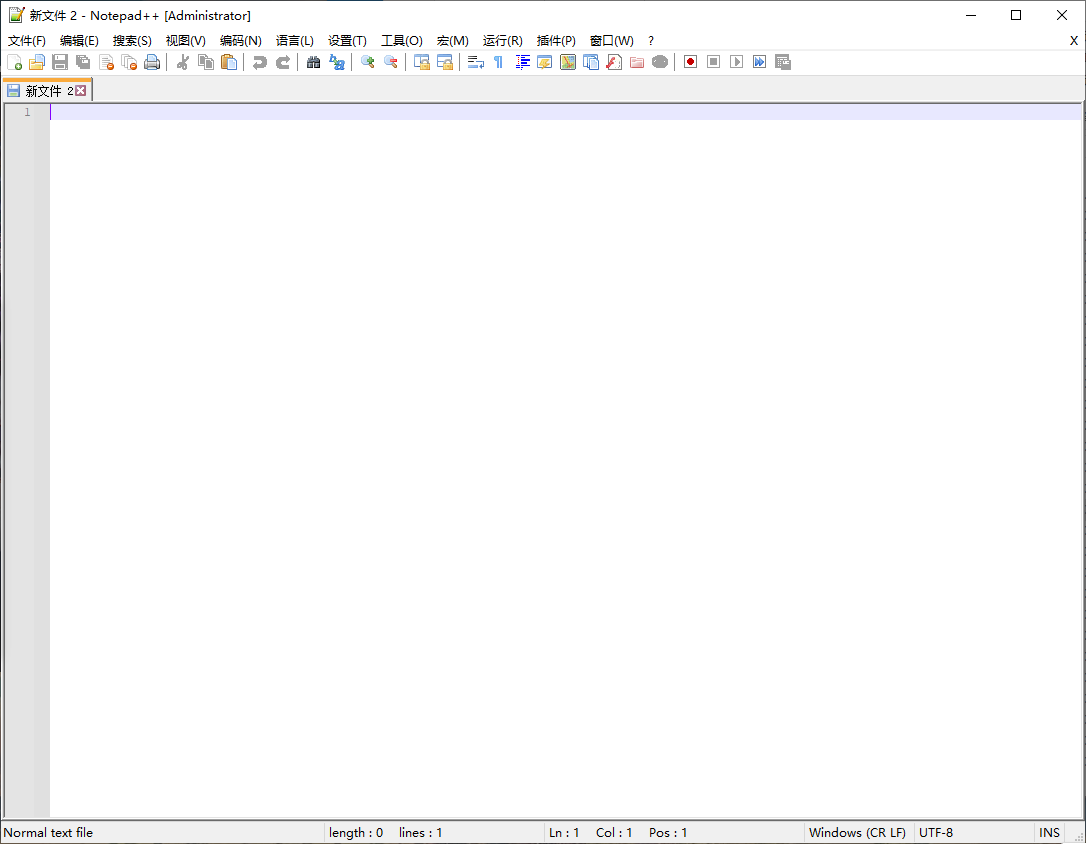This screenshot has width=1086, height=844.
Task: Click the Paste clipboard icon
Action: click(x=229, y=62)
